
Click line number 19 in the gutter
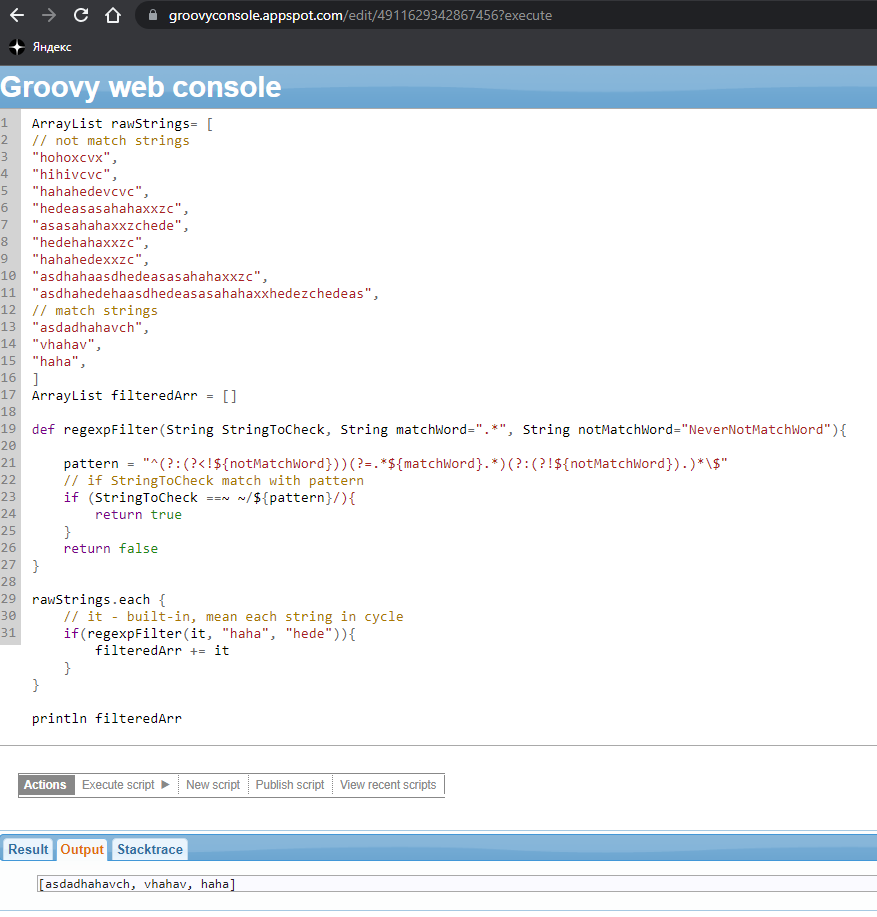click(x=8, y=429)
